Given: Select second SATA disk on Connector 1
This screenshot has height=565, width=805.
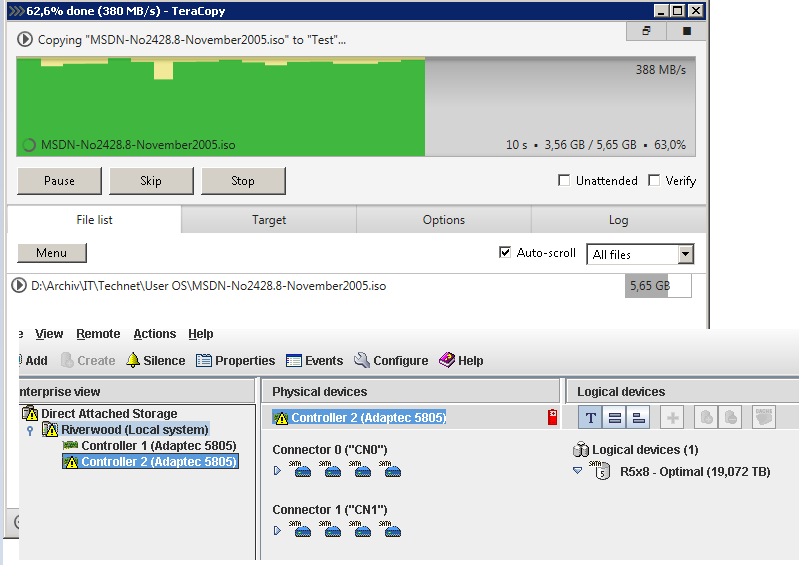Looking at the screenshot, I should point(332,530).
